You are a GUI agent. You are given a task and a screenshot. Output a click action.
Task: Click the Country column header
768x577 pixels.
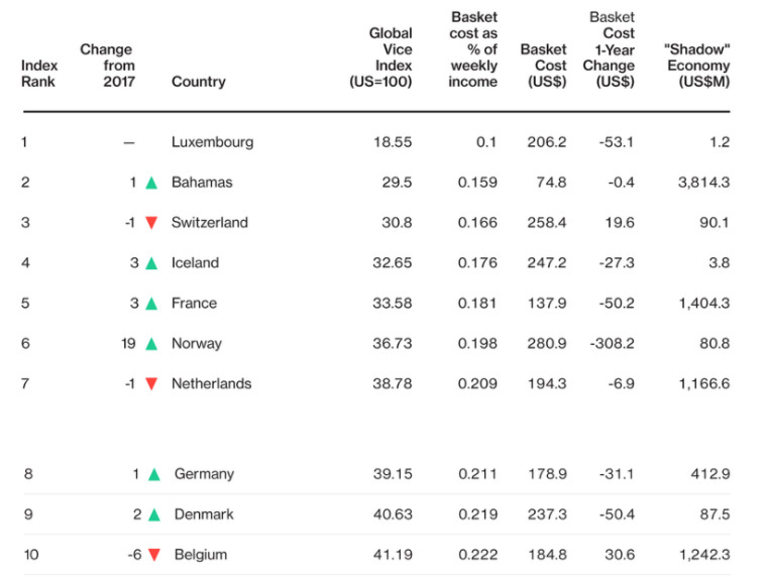[198, 81]
